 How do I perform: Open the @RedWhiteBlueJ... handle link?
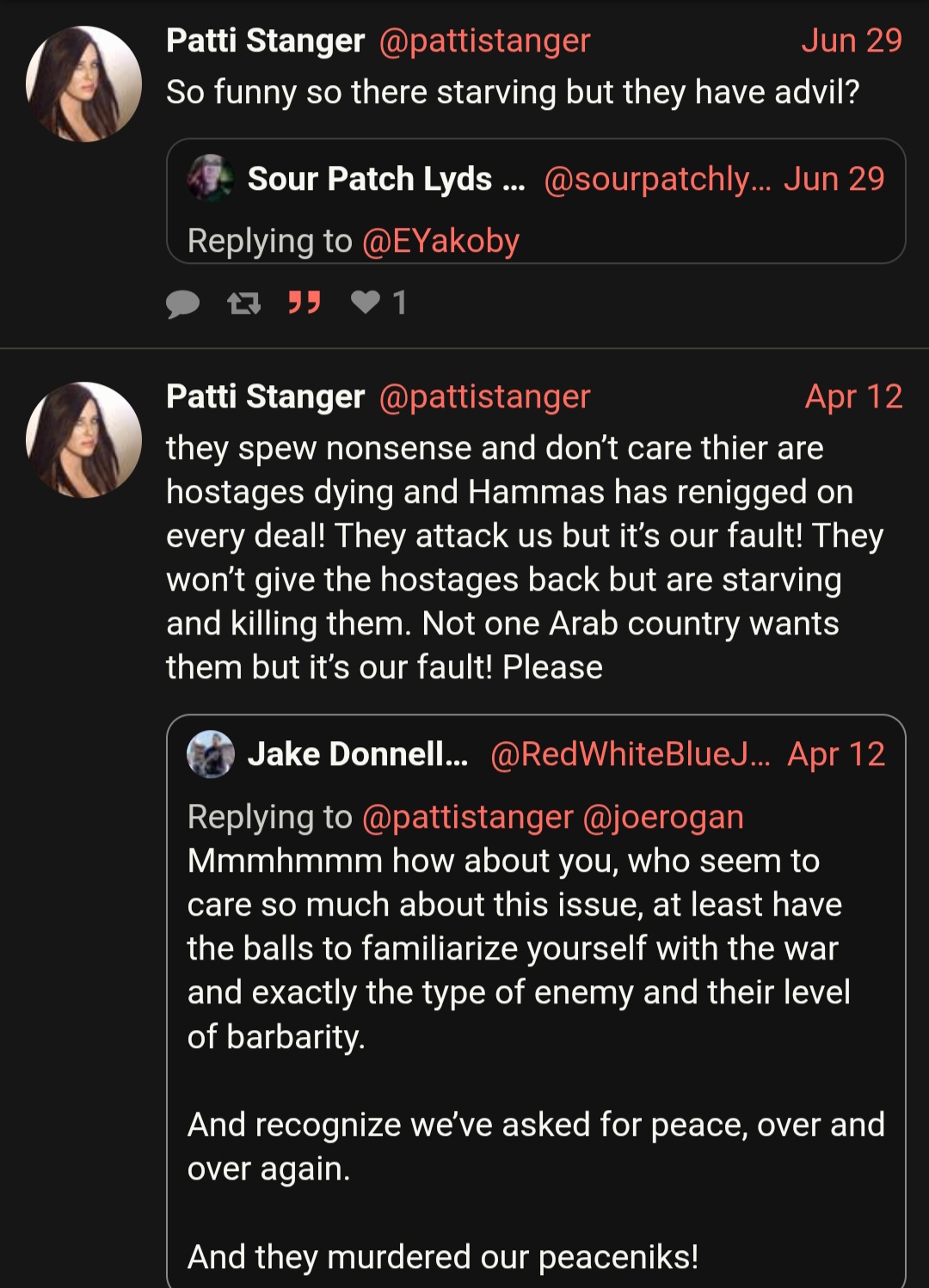[630, 754]
